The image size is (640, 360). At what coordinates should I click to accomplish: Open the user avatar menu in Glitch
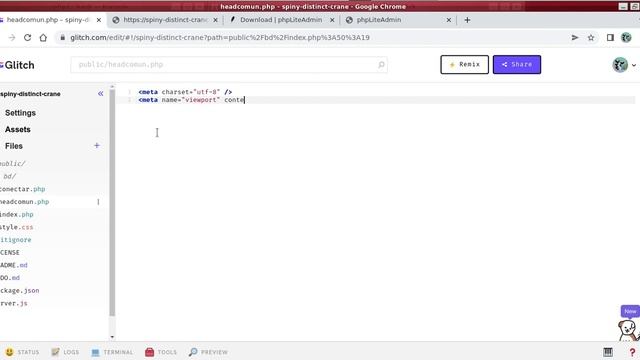click(x=624, y=65)
